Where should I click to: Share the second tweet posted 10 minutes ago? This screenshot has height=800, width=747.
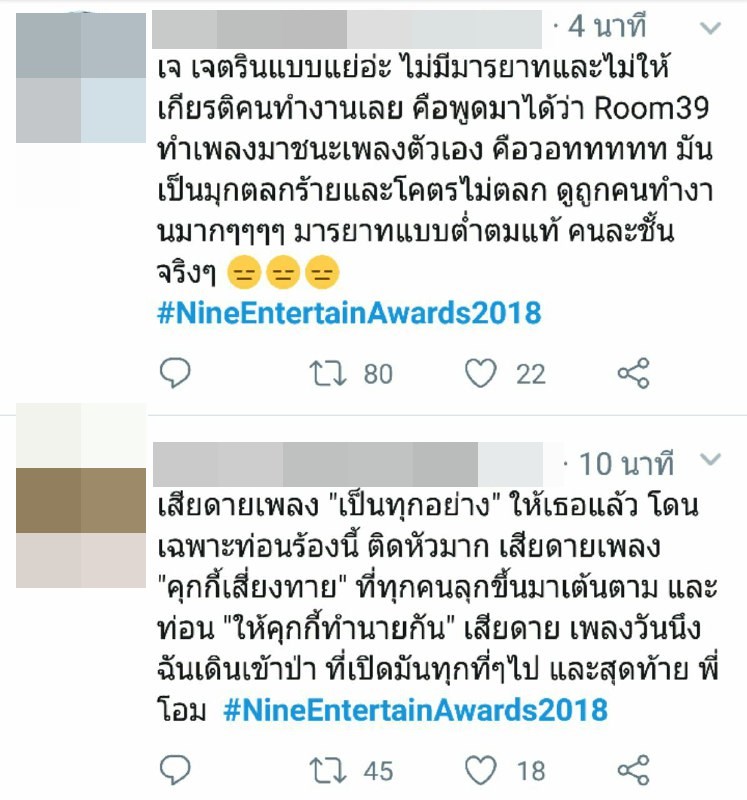(x=633, y=770)
